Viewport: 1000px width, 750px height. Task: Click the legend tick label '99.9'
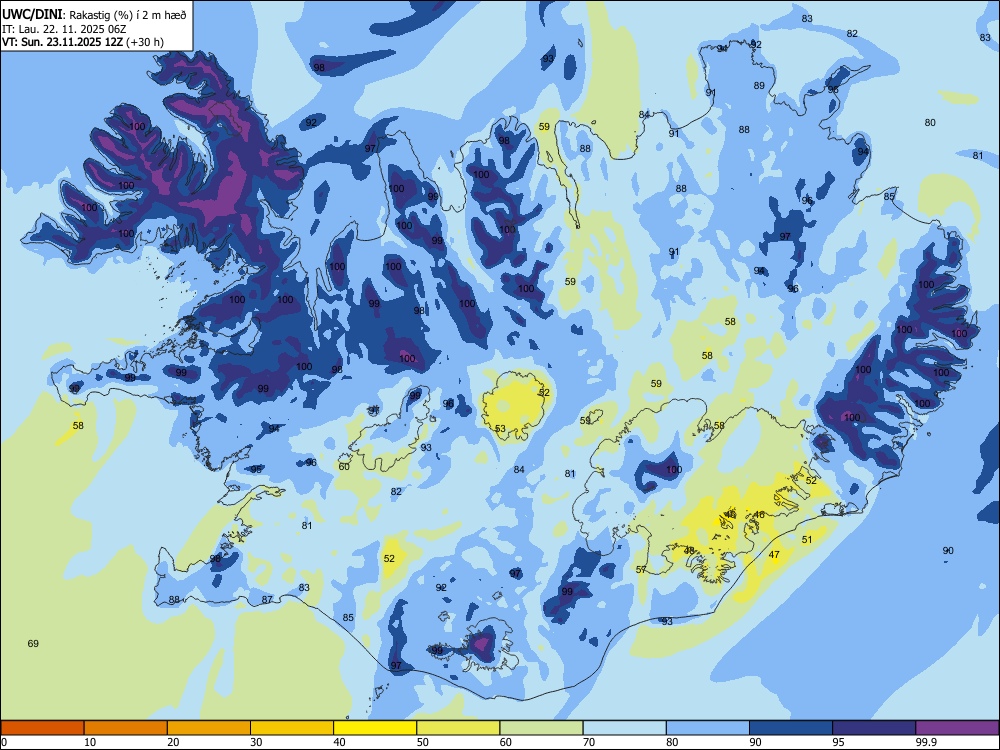point(925,742)
